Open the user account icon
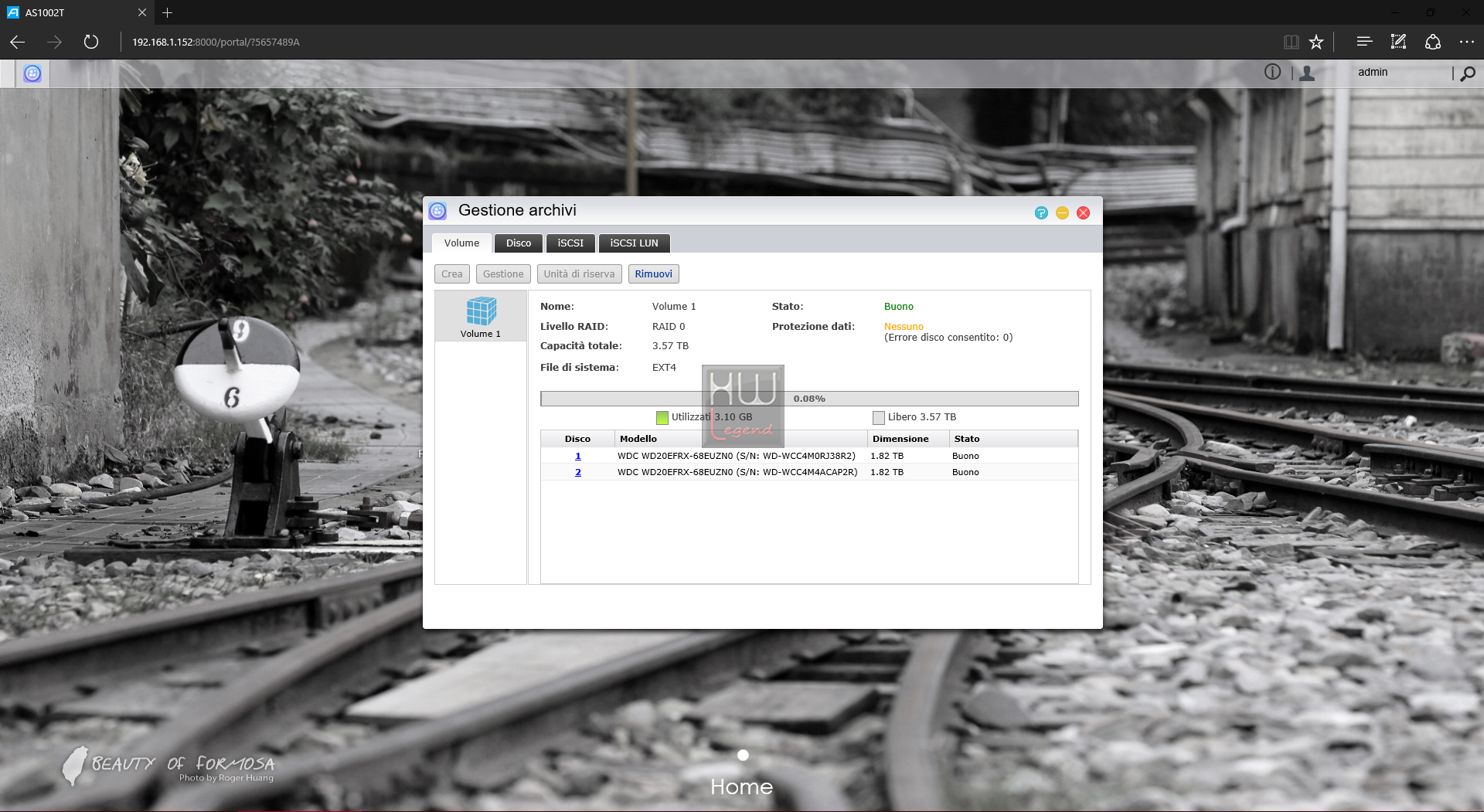Viewport: 1484px width, 812px height. [x=1307, y=73]
